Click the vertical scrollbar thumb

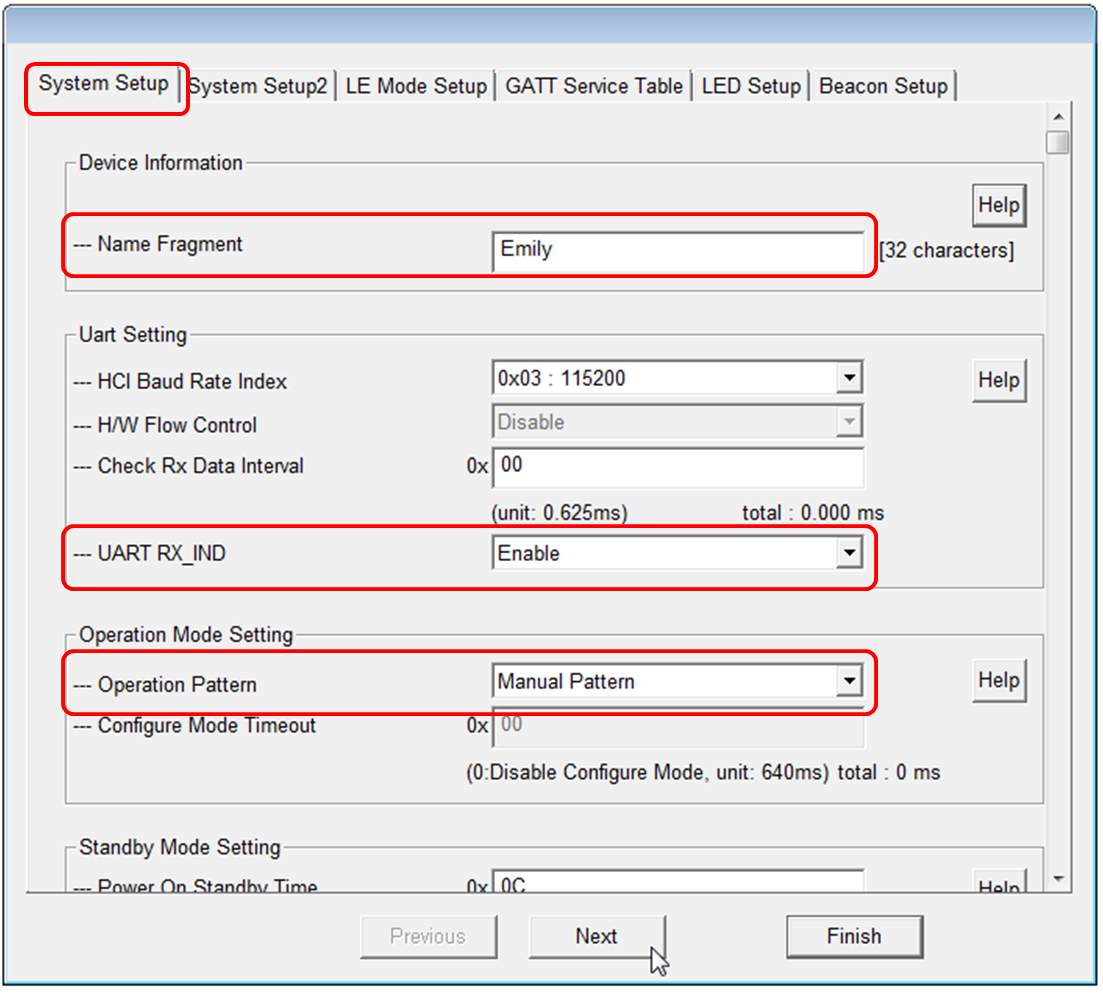coord(1059,142)
